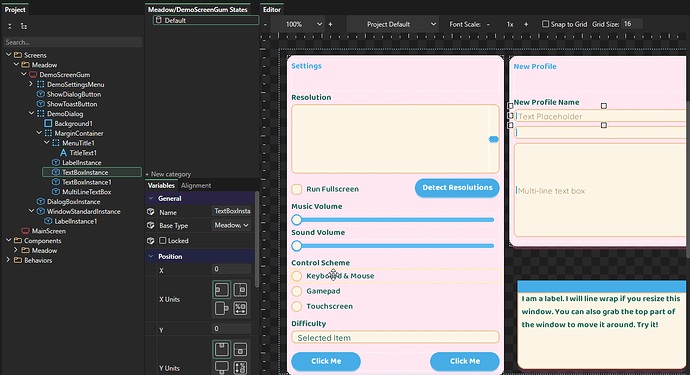Collapse the General section

tap(151, 199)
